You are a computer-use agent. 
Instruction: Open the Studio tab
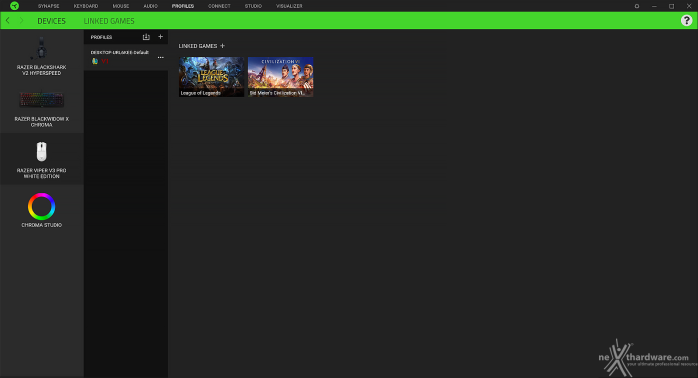(253, 6)
